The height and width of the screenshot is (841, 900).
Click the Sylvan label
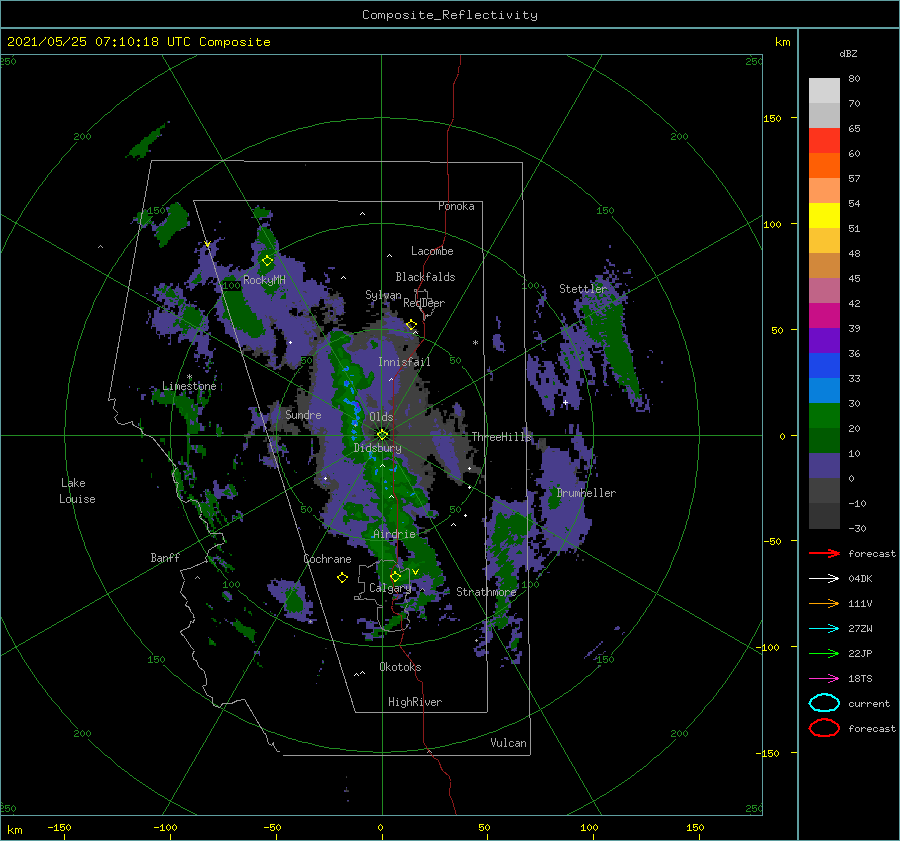(383, 295)
